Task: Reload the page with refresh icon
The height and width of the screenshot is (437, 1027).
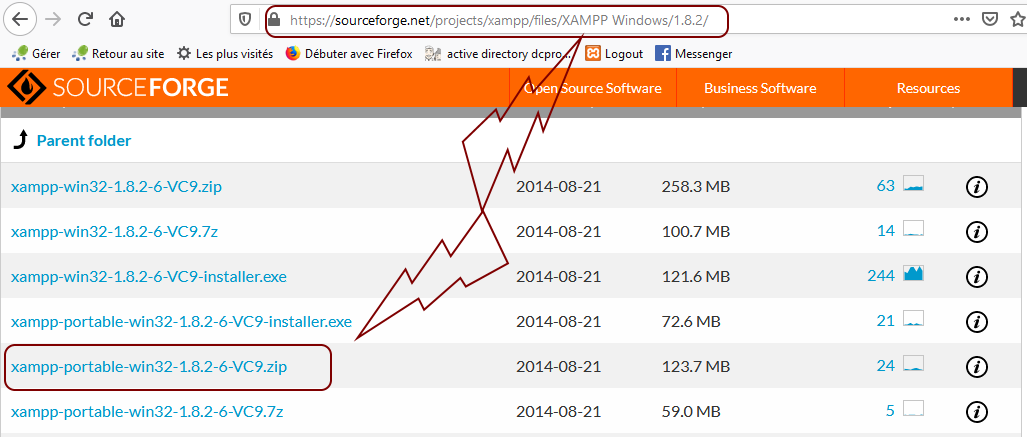Action: [x=85, y=19]
